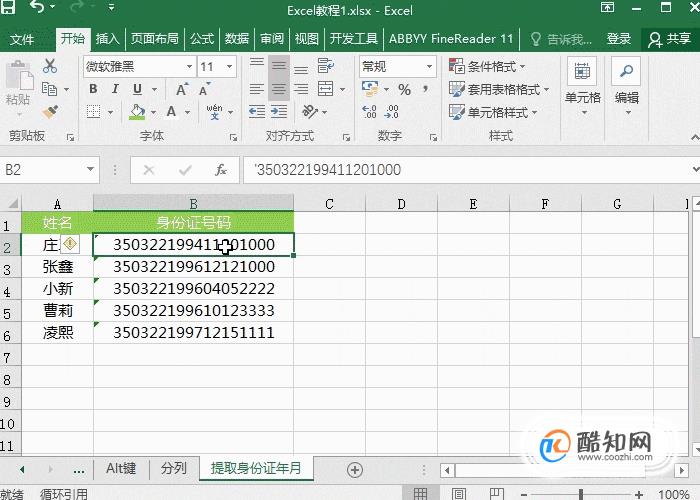Image resolution: width=700 pixels, height=500 pixels.
Task: Click the Cut scissors icon
Action: [50, 66]
